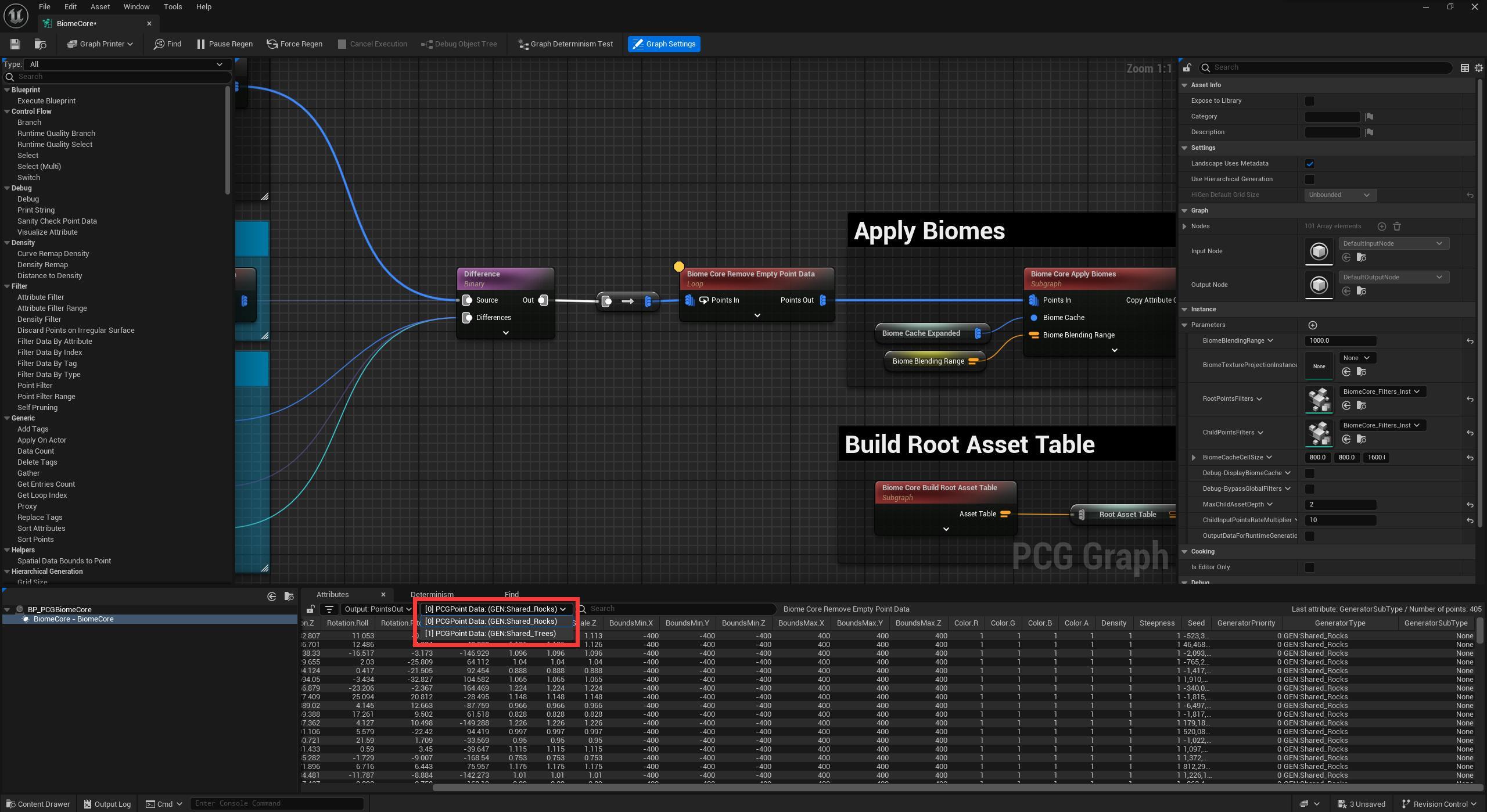This screenshot has width=1487, height=812.
Task: Open the Content Drawer
Action: (38, 804)
